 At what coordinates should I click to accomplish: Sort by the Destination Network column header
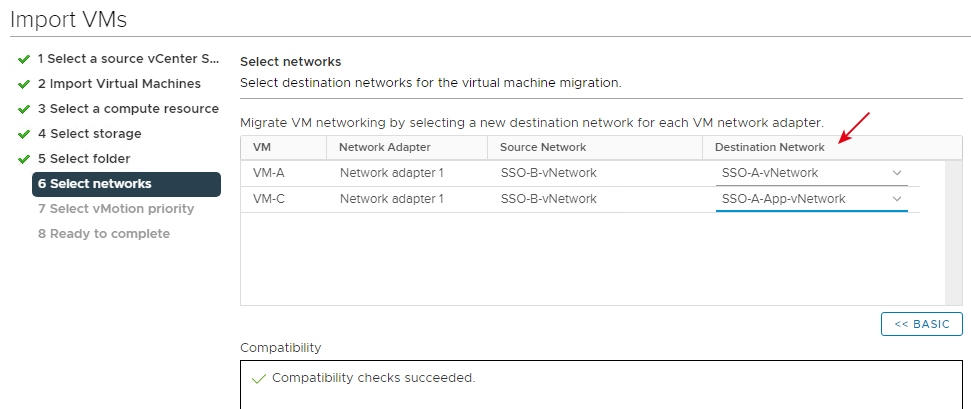770,148
